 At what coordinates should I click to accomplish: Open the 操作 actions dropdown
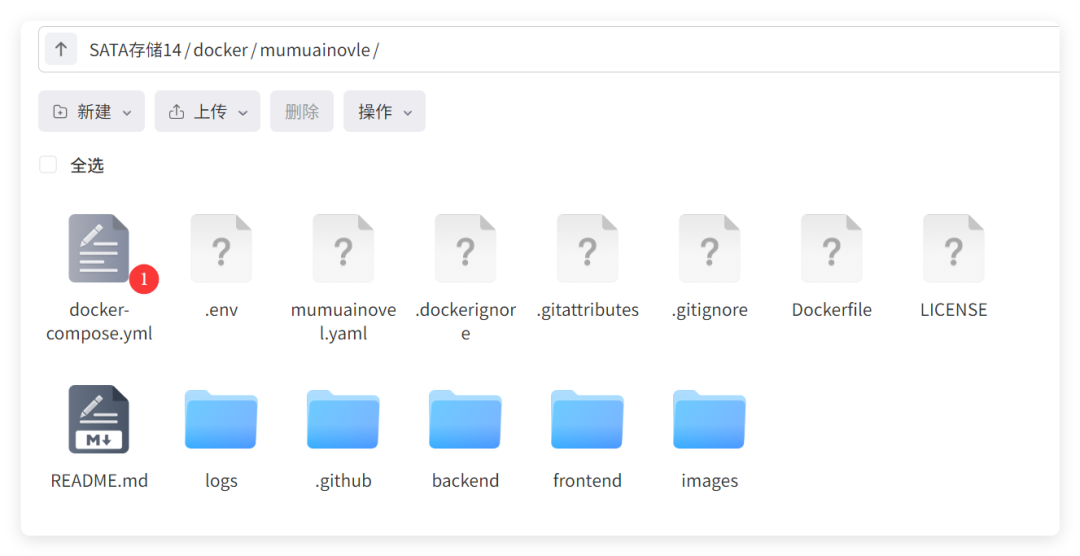tap(384, 111)
